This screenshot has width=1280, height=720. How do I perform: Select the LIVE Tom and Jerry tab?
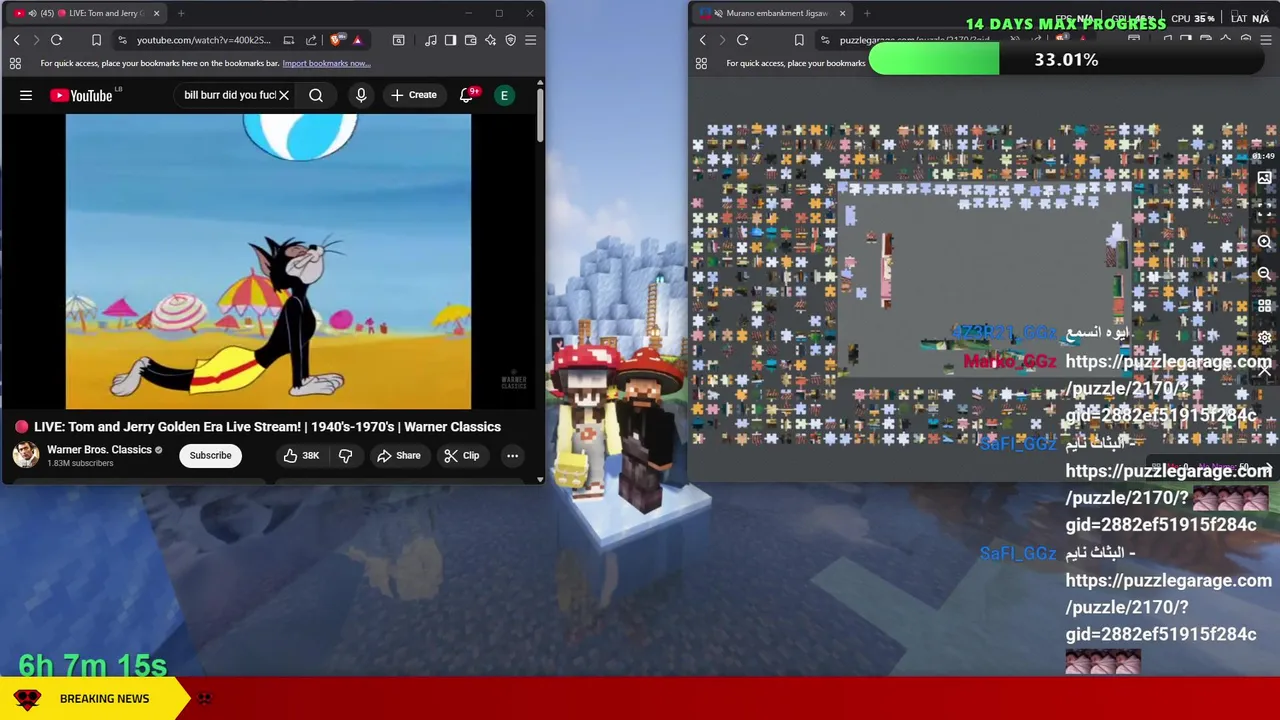88,13
